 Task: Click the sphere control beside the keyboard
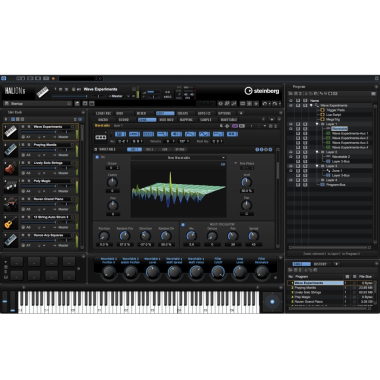click(x=272, y=302)
